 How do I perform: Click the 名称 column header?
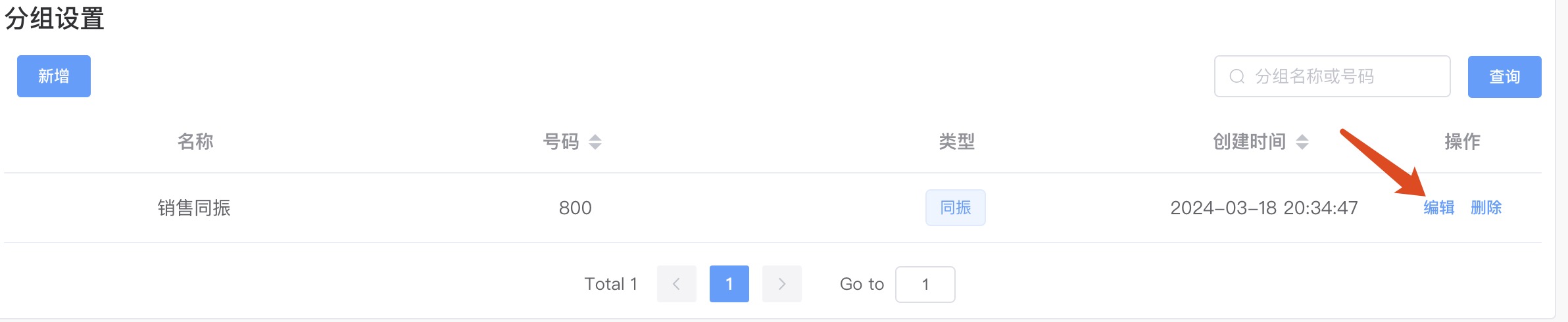tap(195, 141)
